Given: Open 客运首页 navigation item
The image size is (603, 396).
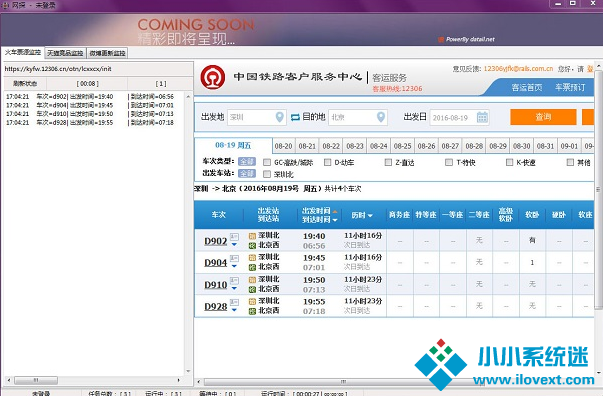Looking at the screenshot, I should [x=527, y=87].
